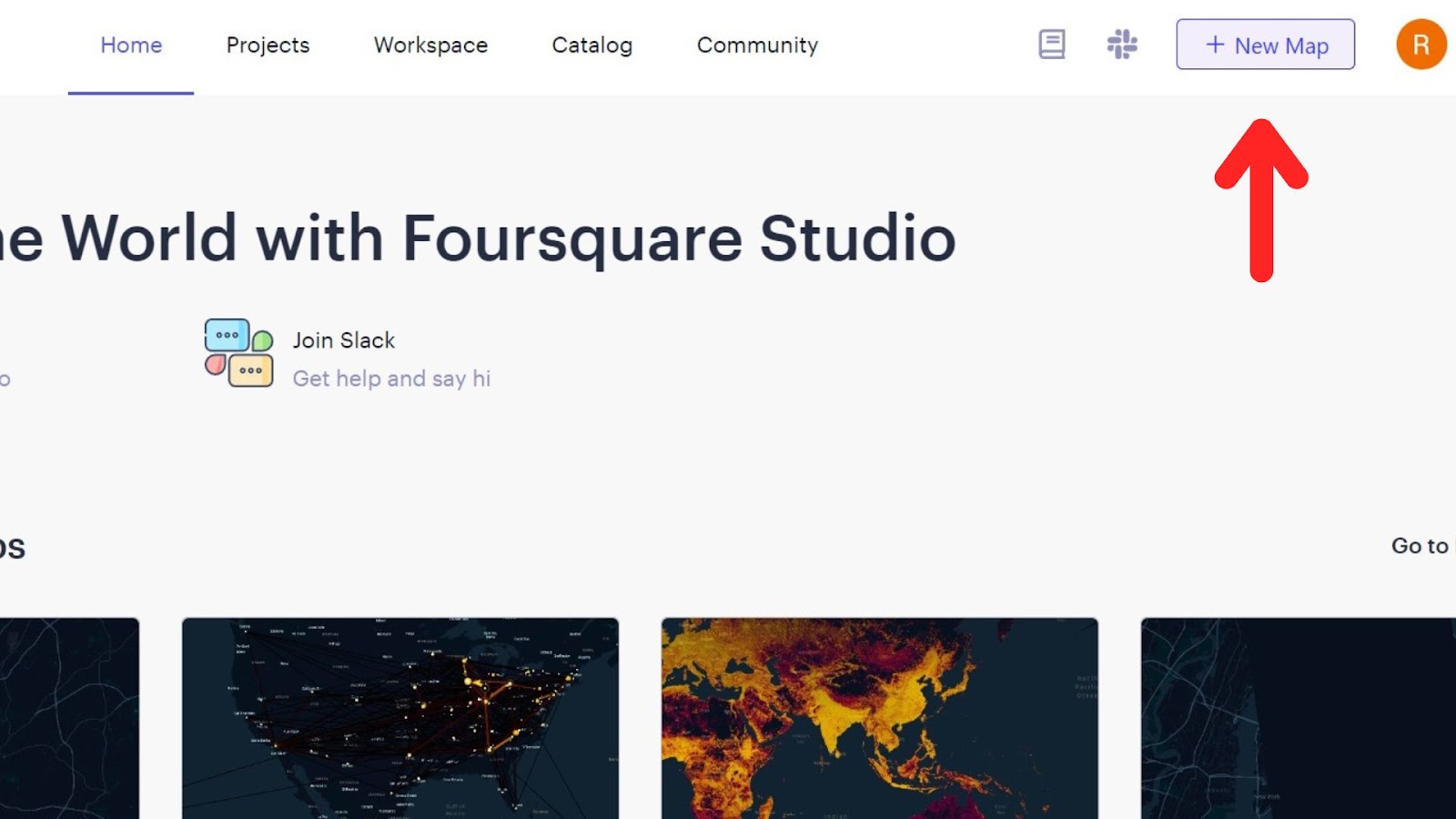Open the rightmost dark map thumbnail

pos(1298,718)
